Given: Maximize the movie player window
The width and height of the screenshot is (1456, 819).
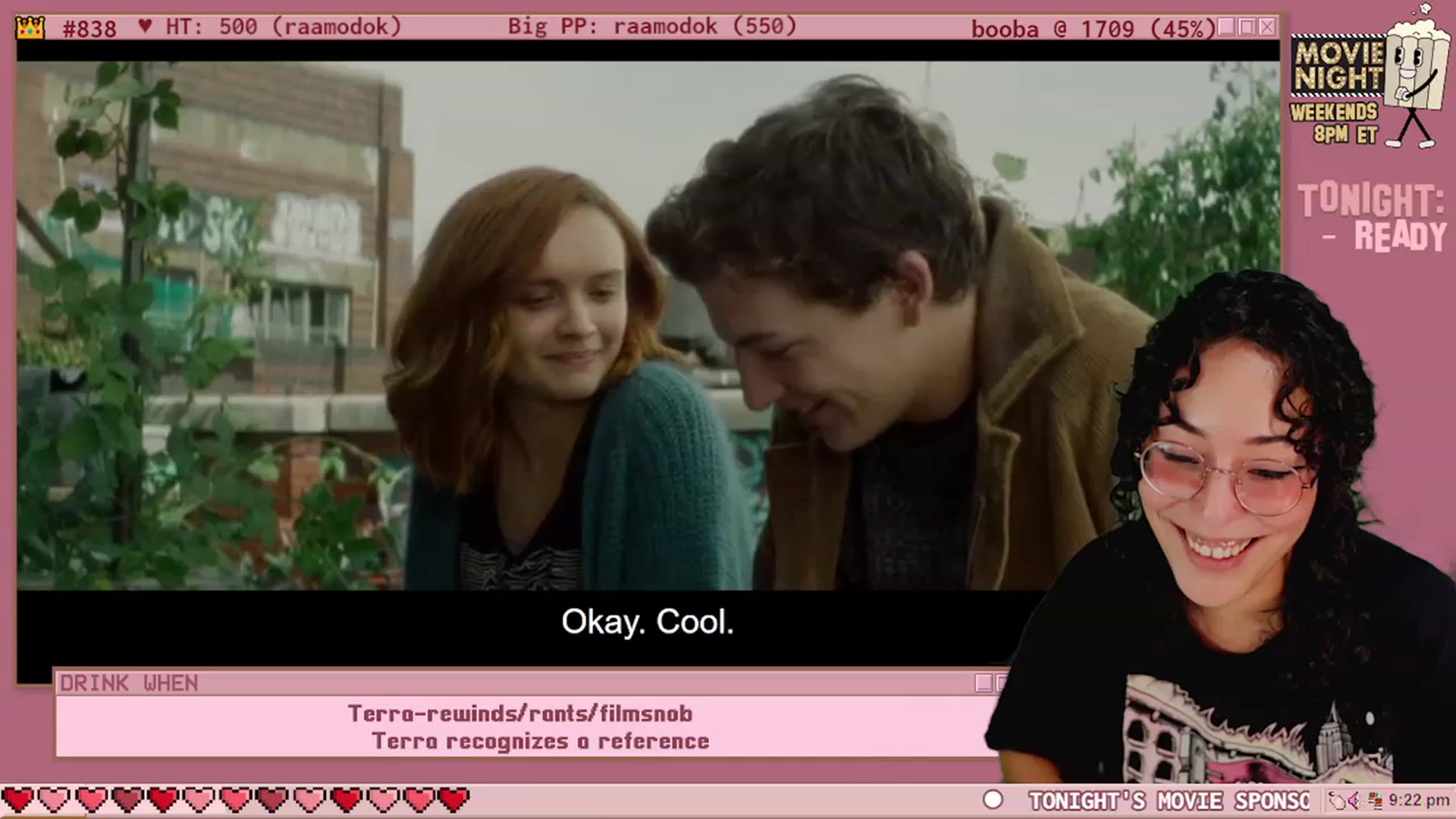Looking at the screenshot, I should coord(1247,28).
